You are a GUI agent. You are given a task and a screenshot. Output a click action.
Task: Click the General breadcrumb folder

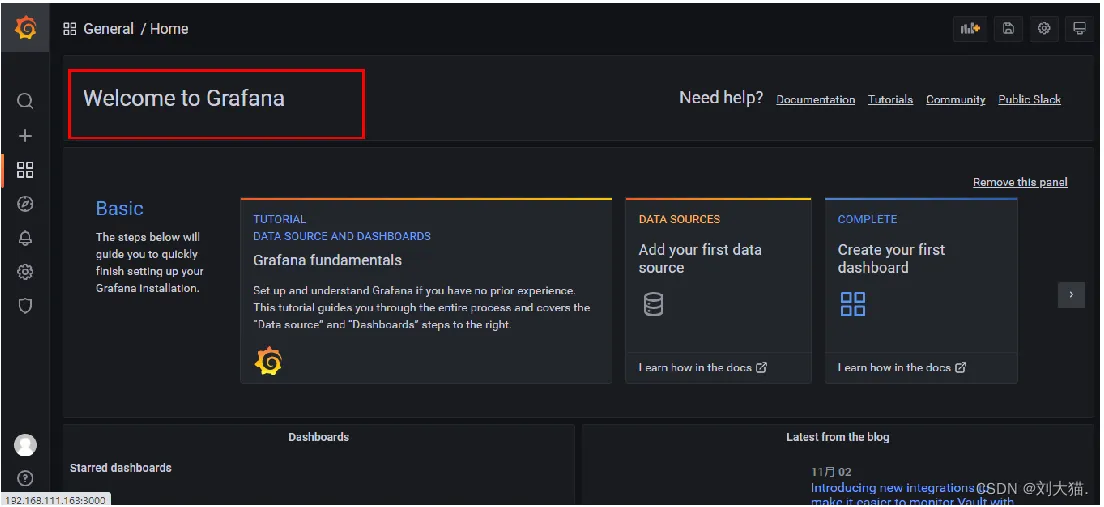108,29
